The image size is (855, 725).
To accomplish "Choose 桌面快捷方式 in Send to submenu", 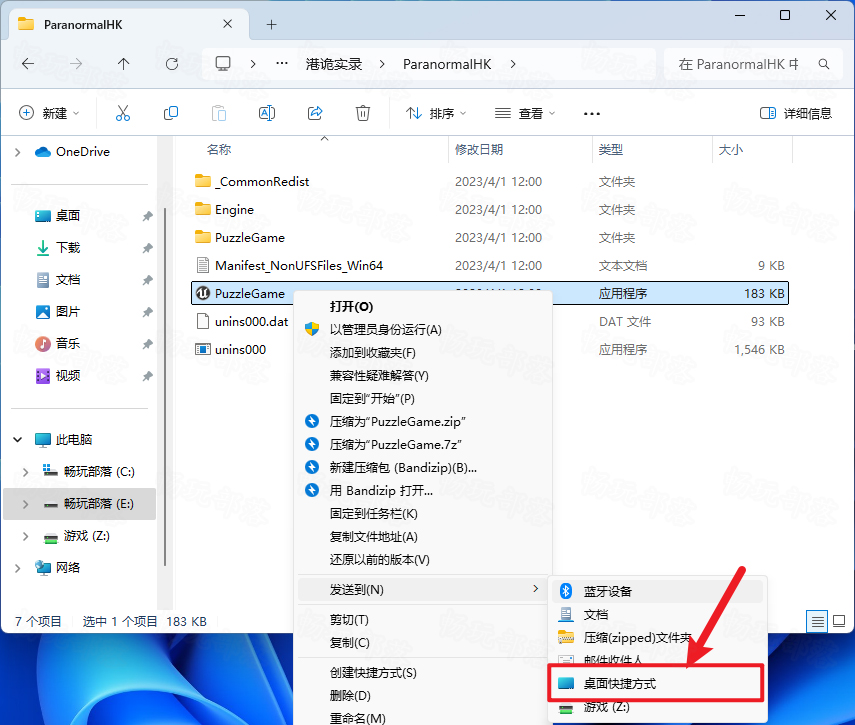I will click(658, 684).
